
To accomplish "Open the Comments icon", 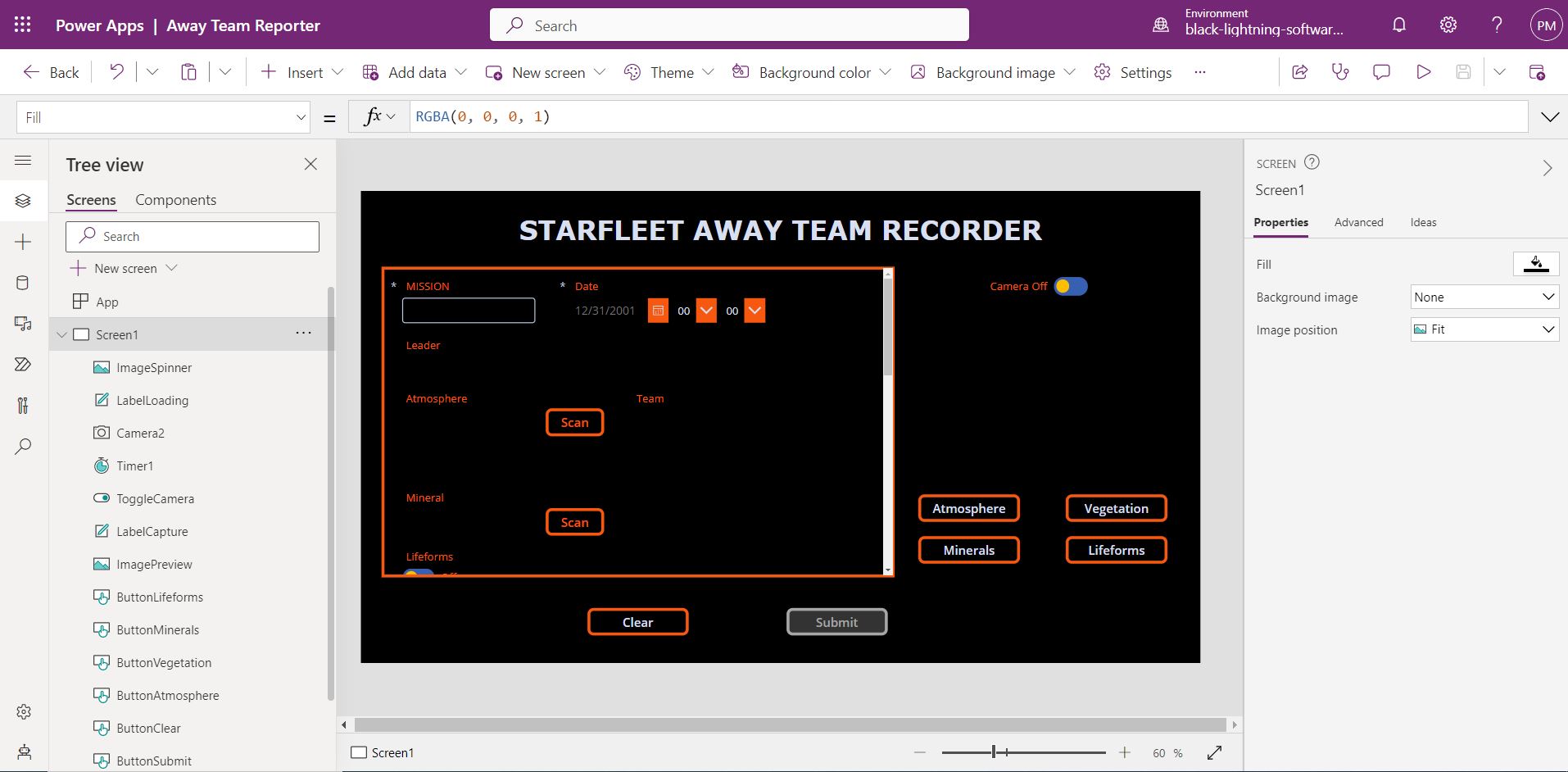I will click(x=1381, y=72).
